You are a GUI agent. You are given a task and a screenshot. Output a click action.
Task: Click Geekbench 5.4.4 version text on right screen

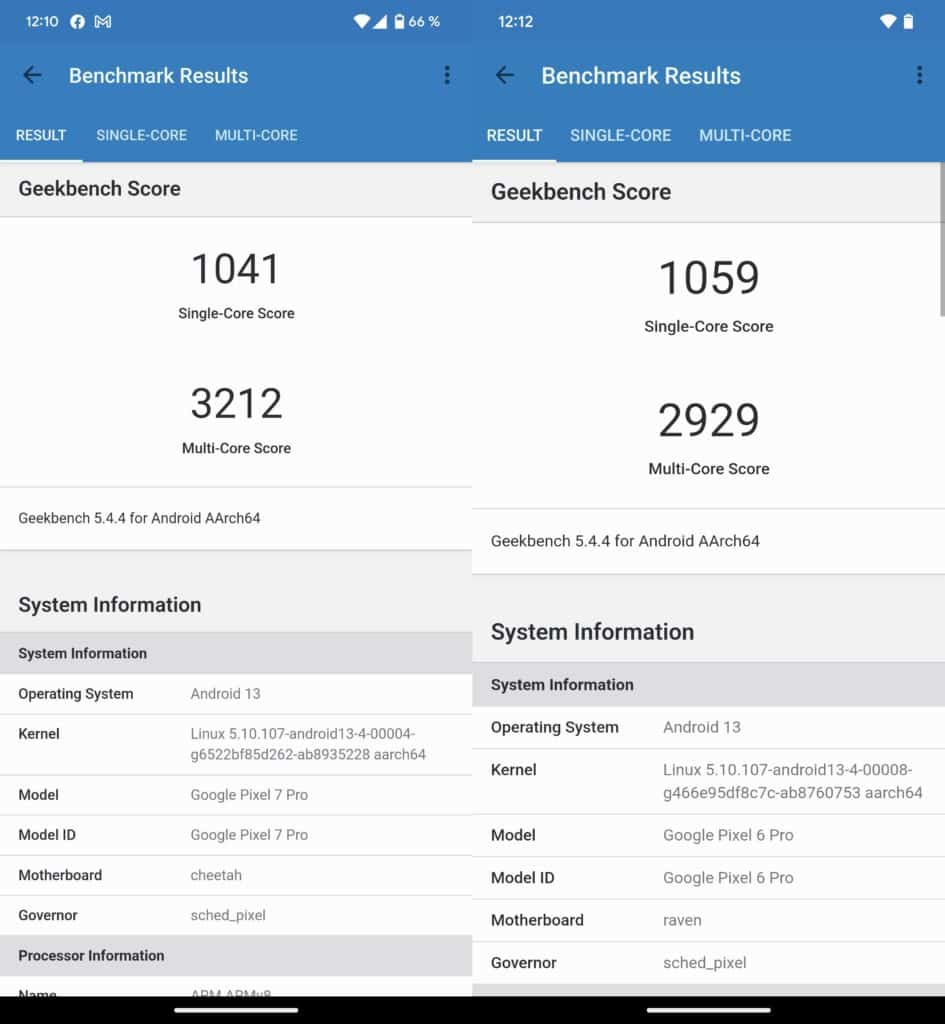[626, 541]
